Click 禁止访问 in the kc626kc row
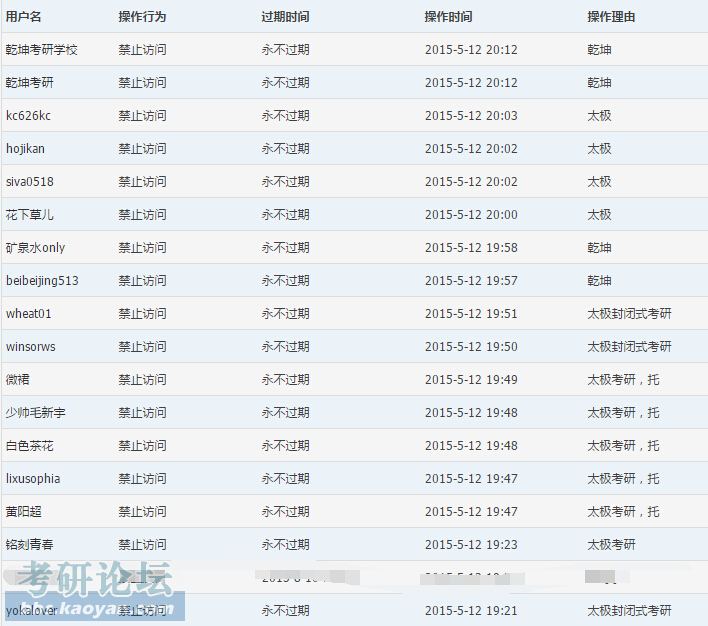Viewport: 708px width, 626px height. click(x=142, y=116)
